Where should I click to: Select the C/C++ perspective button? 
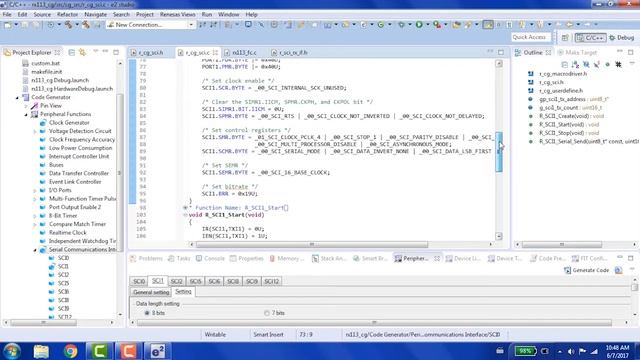click(x=590, y=38)
